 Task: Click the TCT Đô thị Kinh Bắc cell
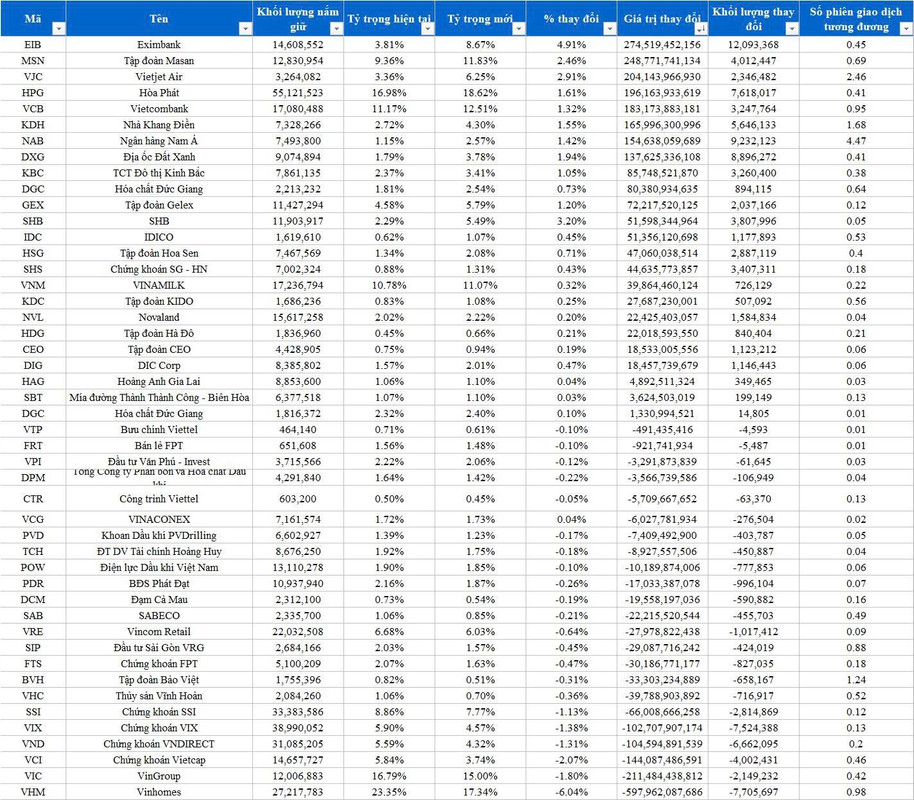point(159,173)
